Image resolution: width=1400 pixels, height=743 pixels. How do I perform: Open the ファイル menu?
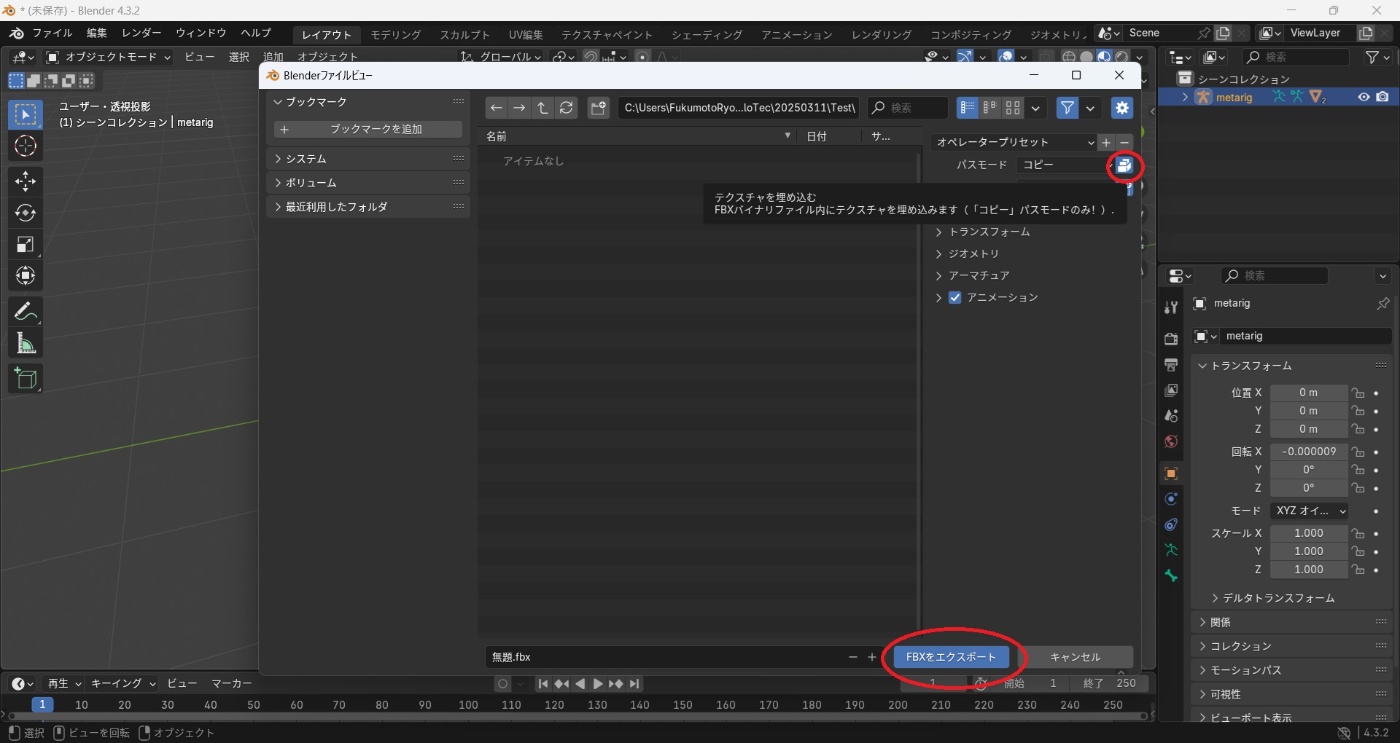52,33
